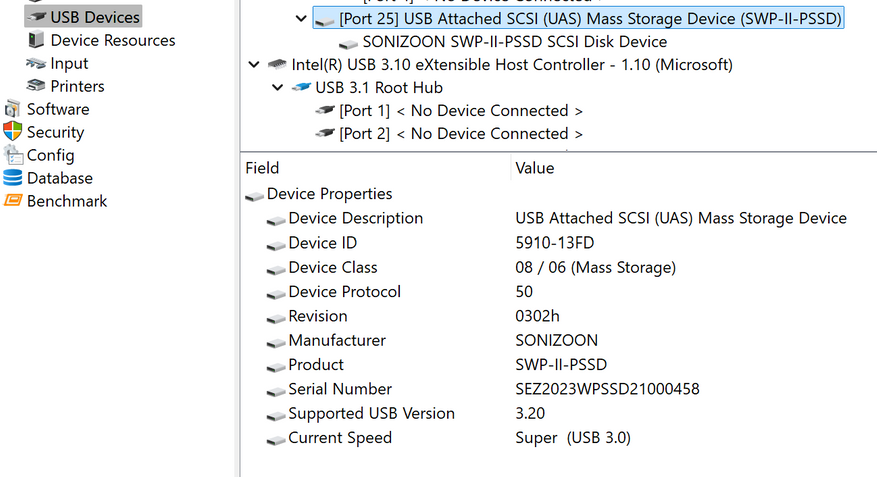Image resolution: width=877 pixels, height=477 pixels.
Task: Click the USB Devices sidebar icon
Action: (36, 17)
